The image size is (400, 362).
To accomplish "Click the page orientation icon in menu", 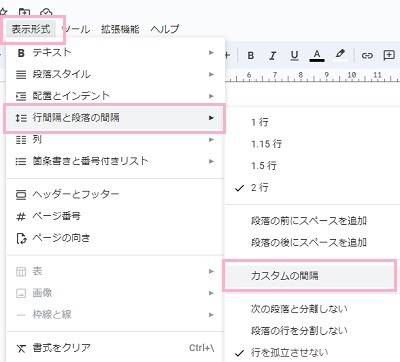I will [x=21, y=238].
